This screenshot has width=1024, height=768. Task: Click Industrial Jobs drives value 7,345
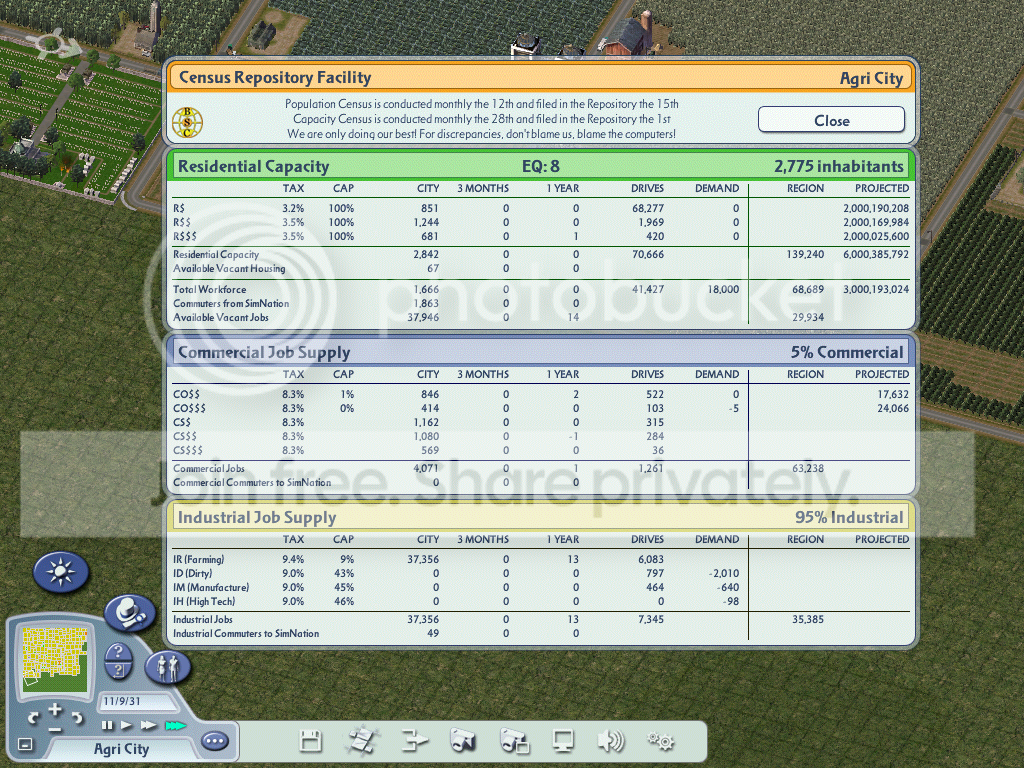650,620
